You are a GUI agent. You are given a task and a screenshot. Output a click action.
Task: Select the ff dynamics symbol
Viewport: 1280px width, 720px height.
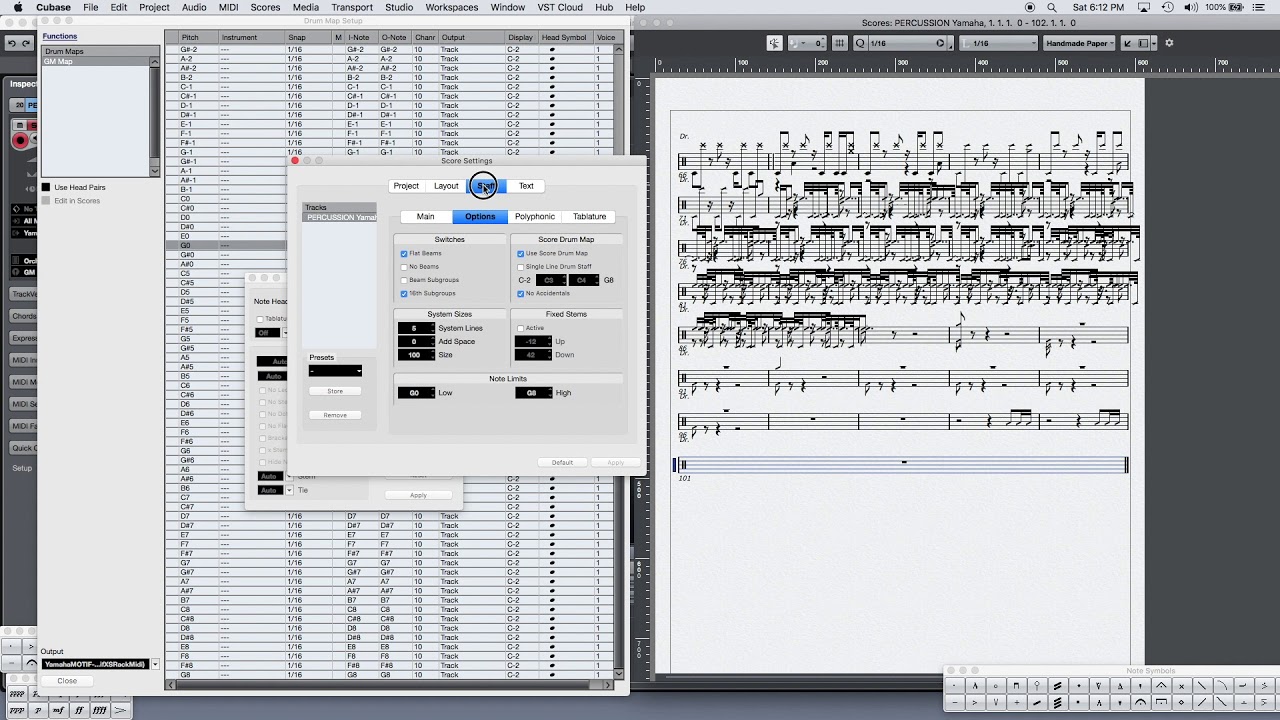pos(79,710)
